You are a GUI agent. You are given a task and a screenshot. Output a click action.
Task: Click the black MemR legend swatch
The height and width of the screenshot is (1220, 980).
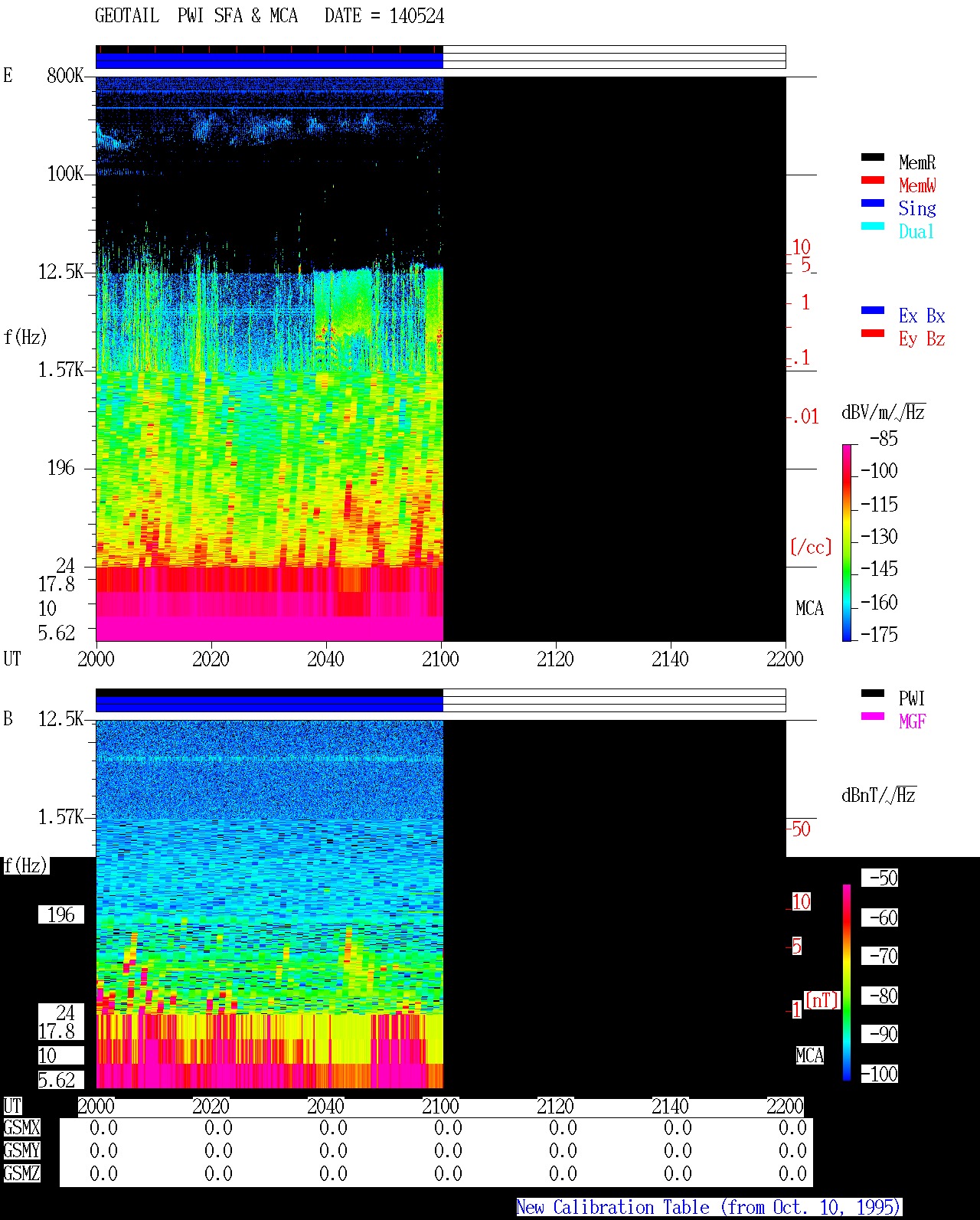tap(873, 157)
